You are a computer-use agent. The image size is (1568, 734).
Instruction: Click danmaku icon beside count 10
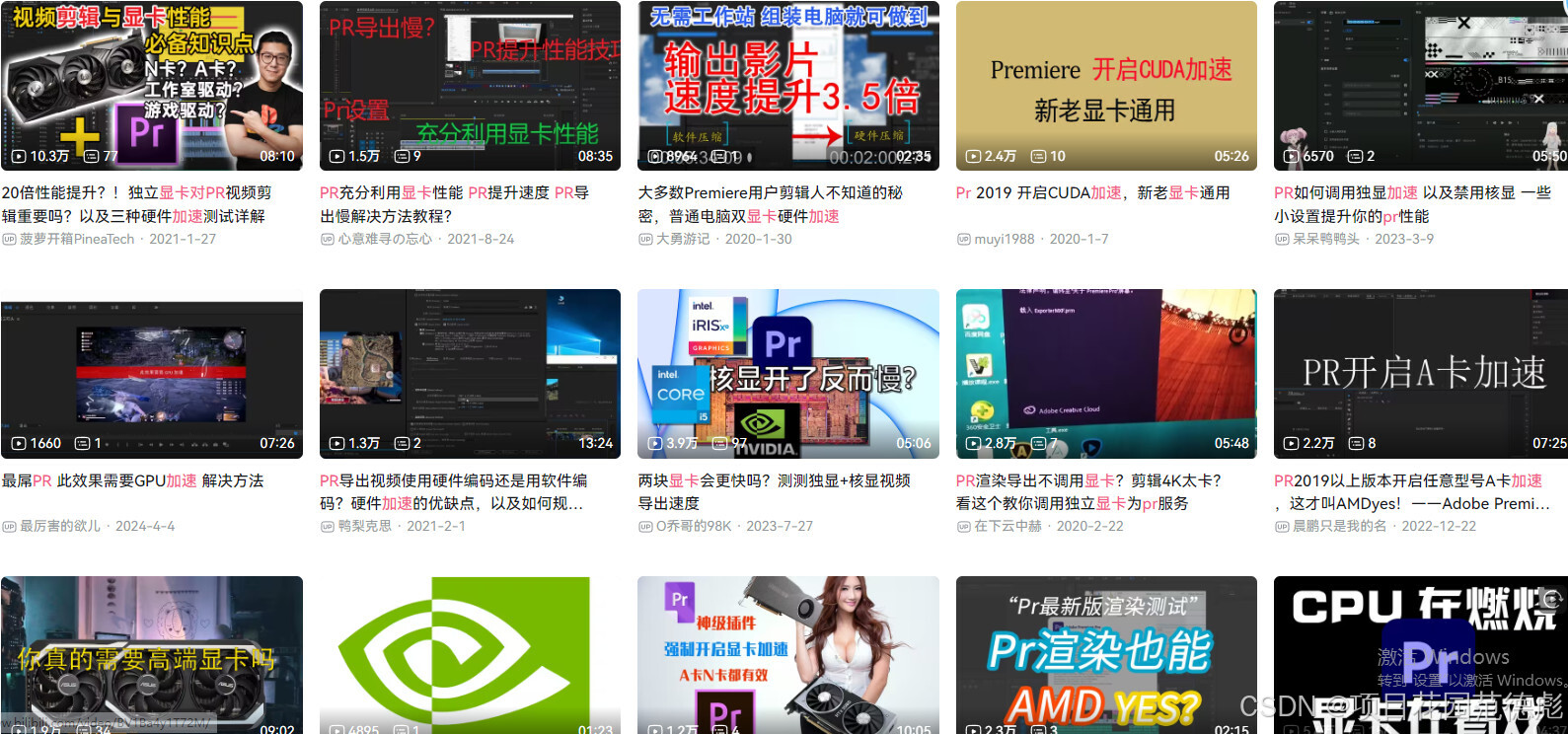(x=1038, y=156)
